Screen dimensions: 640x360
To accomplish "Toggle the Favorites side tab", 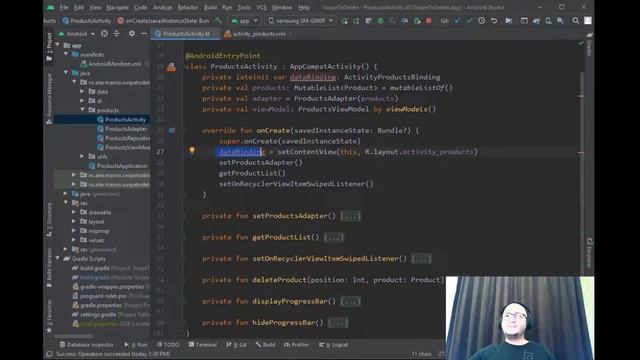I will coord(49,316).
